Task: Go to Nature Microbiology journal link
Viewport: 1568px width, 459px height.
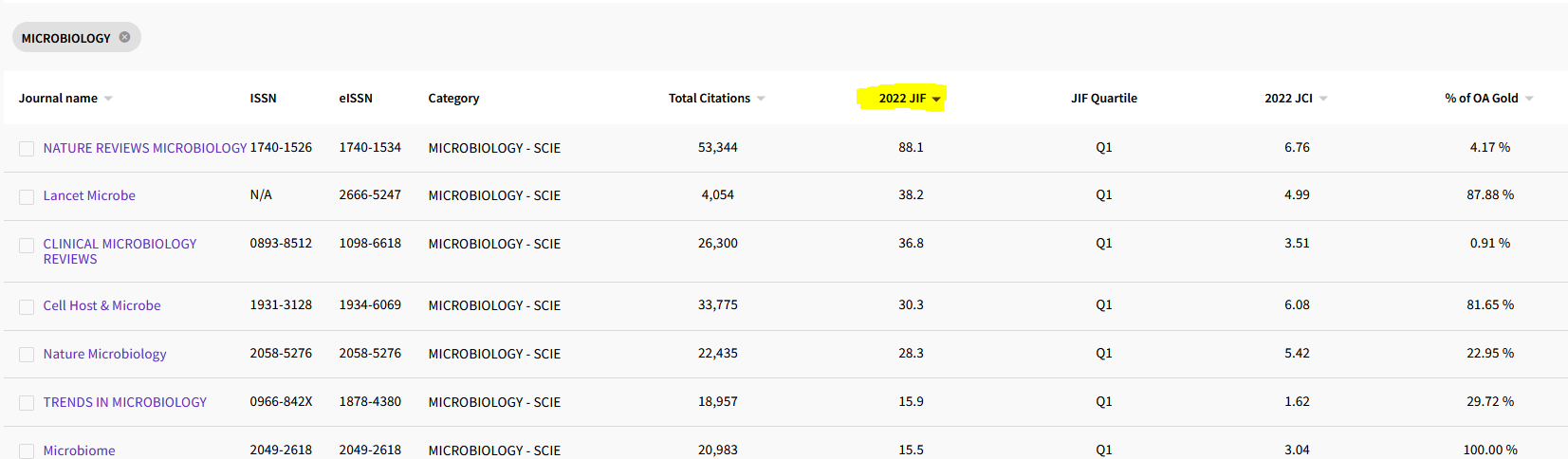Action: click(x=104, y=354)
